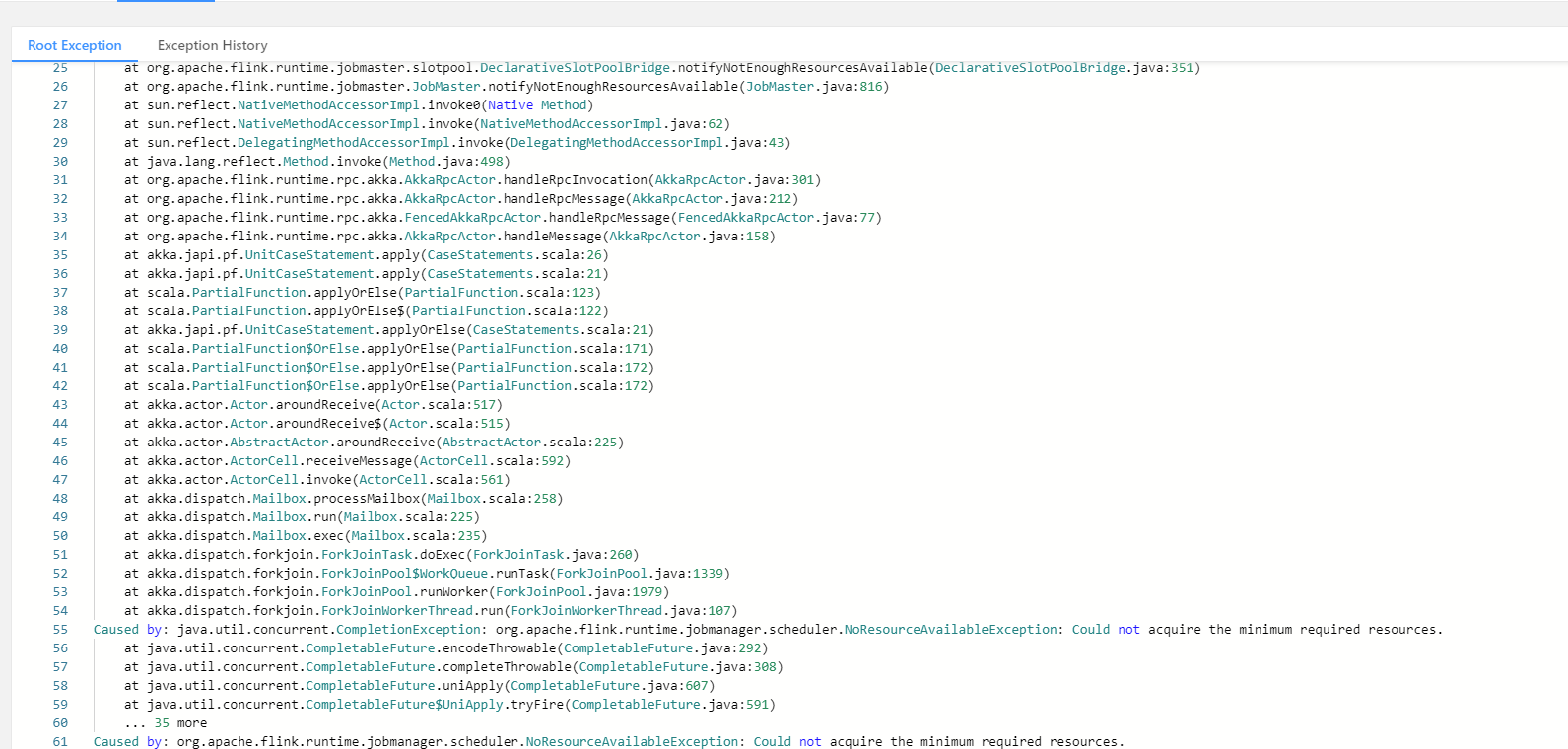Click the FencedAkkaRpcActor.handleRpcMessage line
Viewport: 1568px width, 749px height.
click(503, 218)
